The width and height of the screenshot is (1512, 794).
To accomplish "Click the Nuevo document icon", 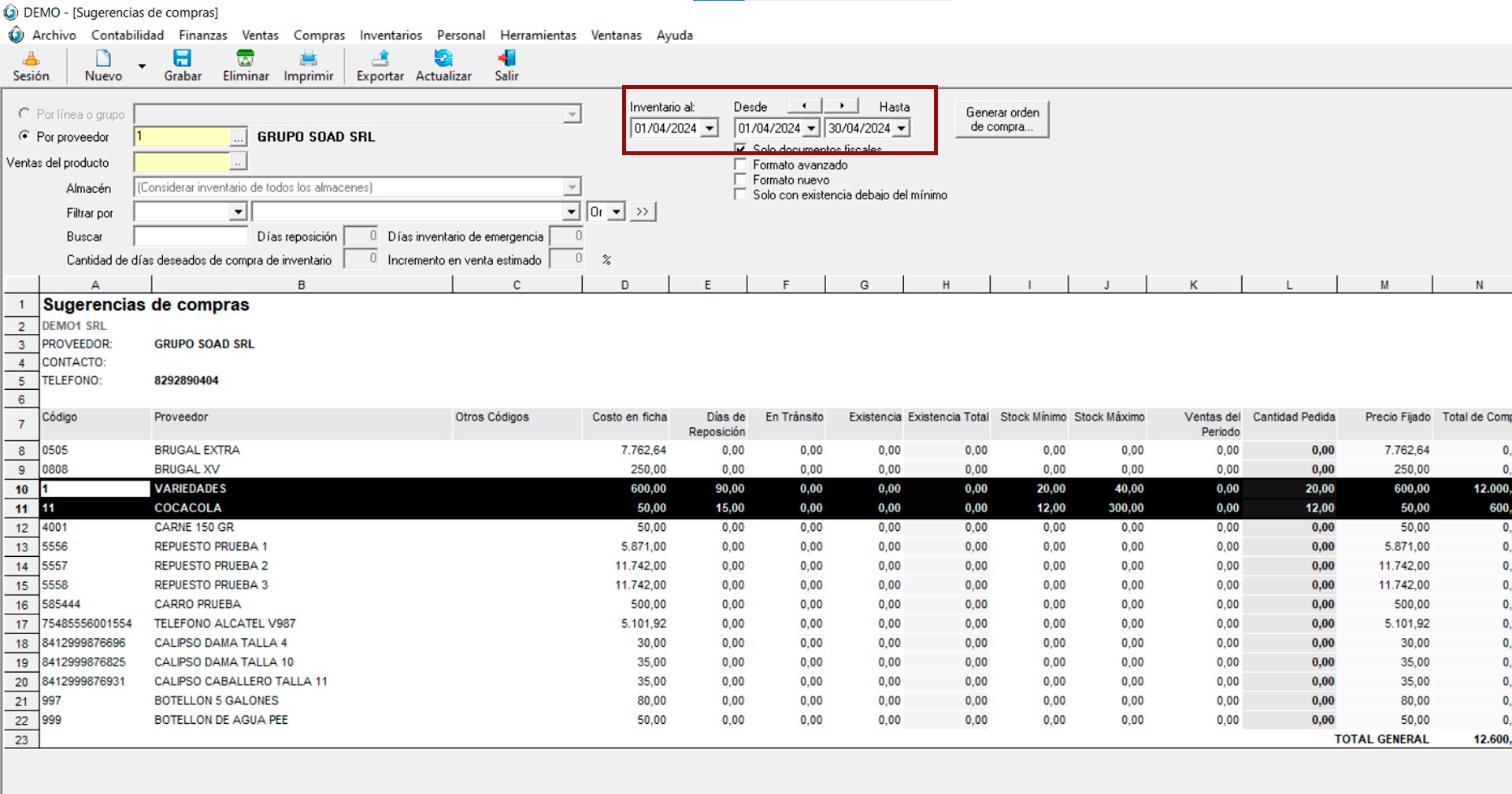I will pos(103,59).
